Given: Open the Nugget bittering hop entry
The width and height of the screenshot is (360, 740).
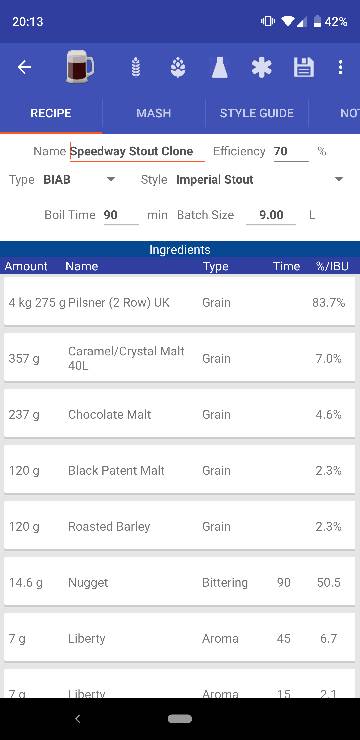Looking at the screenshot, I should (179, 582).
